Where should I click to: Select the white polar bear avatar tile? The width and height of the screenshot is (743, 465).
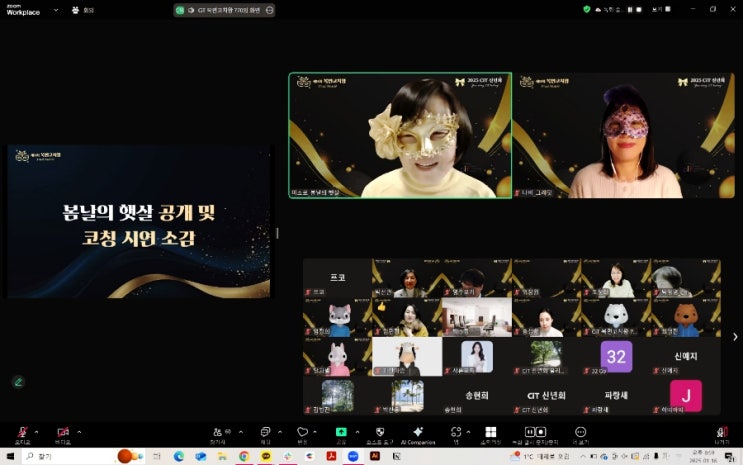(616, 317)
